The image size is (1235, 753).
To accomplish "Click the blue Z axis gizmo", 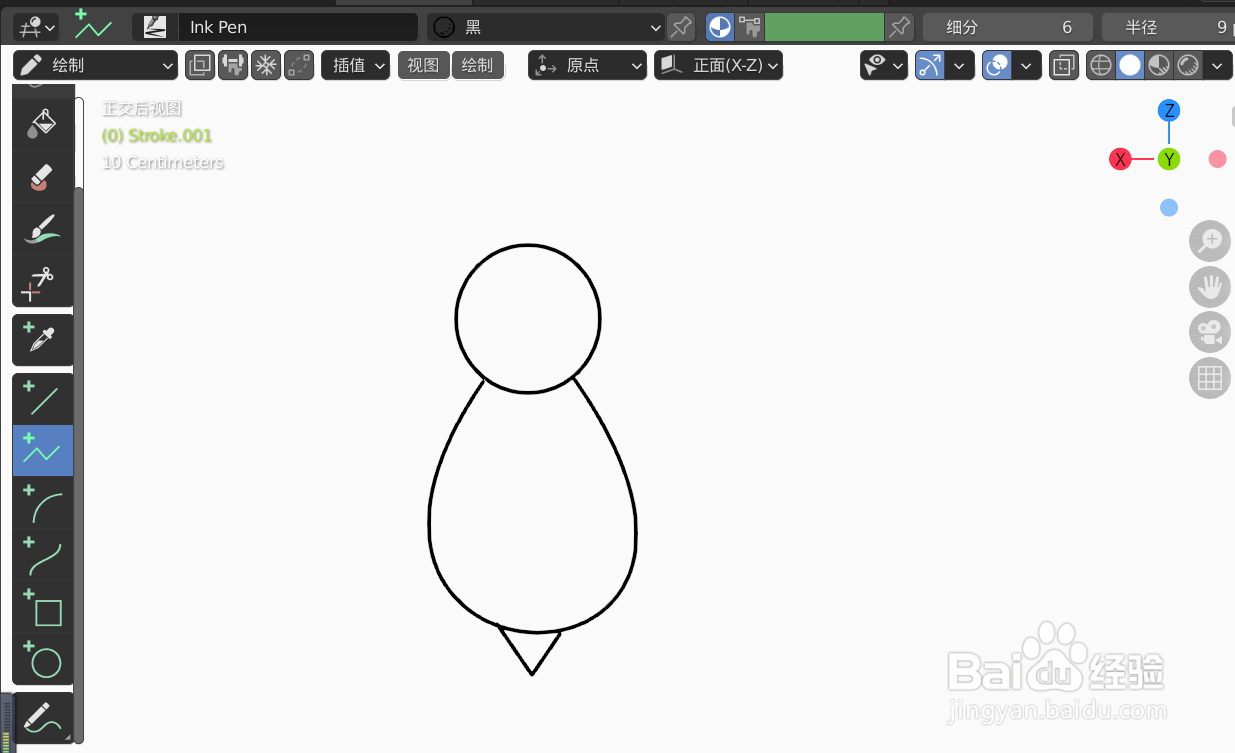I will pos(1168,110).
